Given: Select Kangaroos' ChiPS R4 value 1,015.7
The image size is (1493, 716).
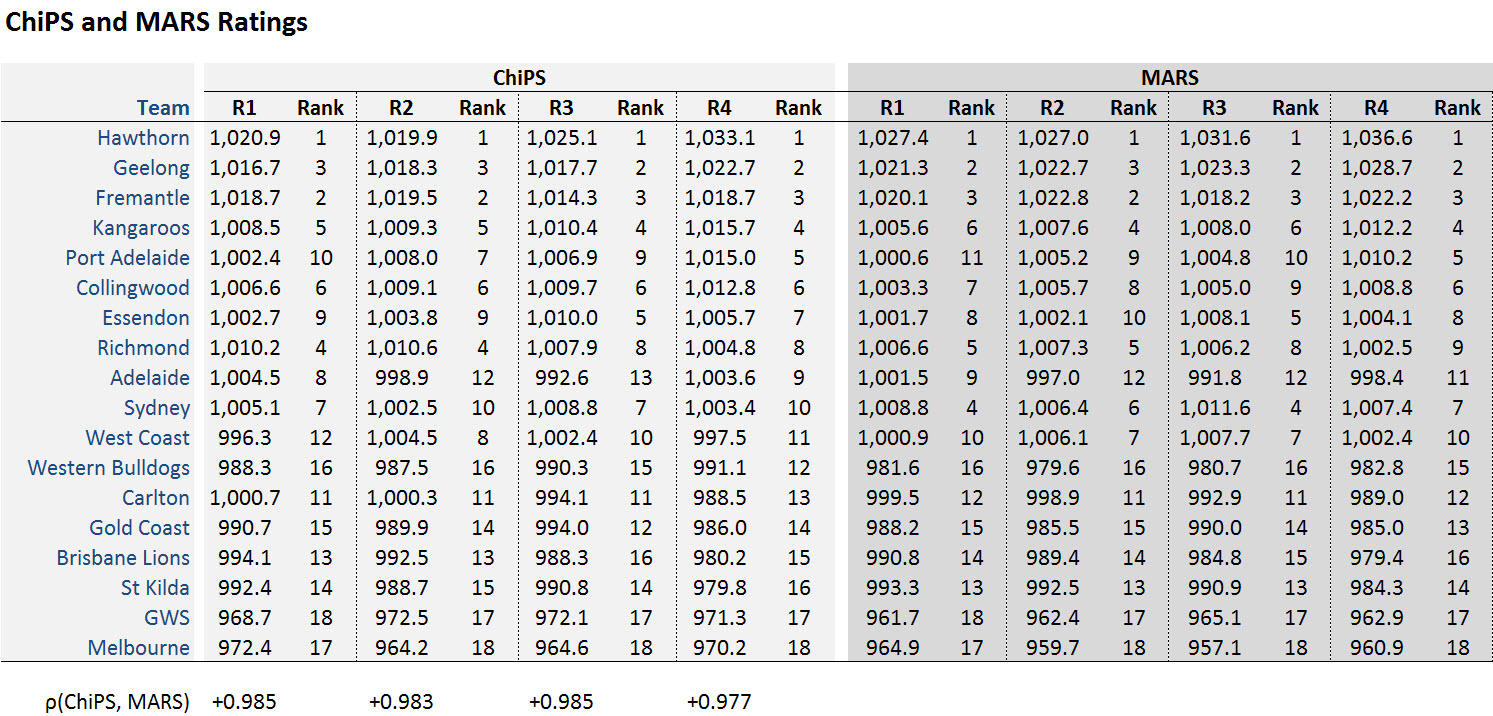Looking at the screenshot, I should pos(720,228).
